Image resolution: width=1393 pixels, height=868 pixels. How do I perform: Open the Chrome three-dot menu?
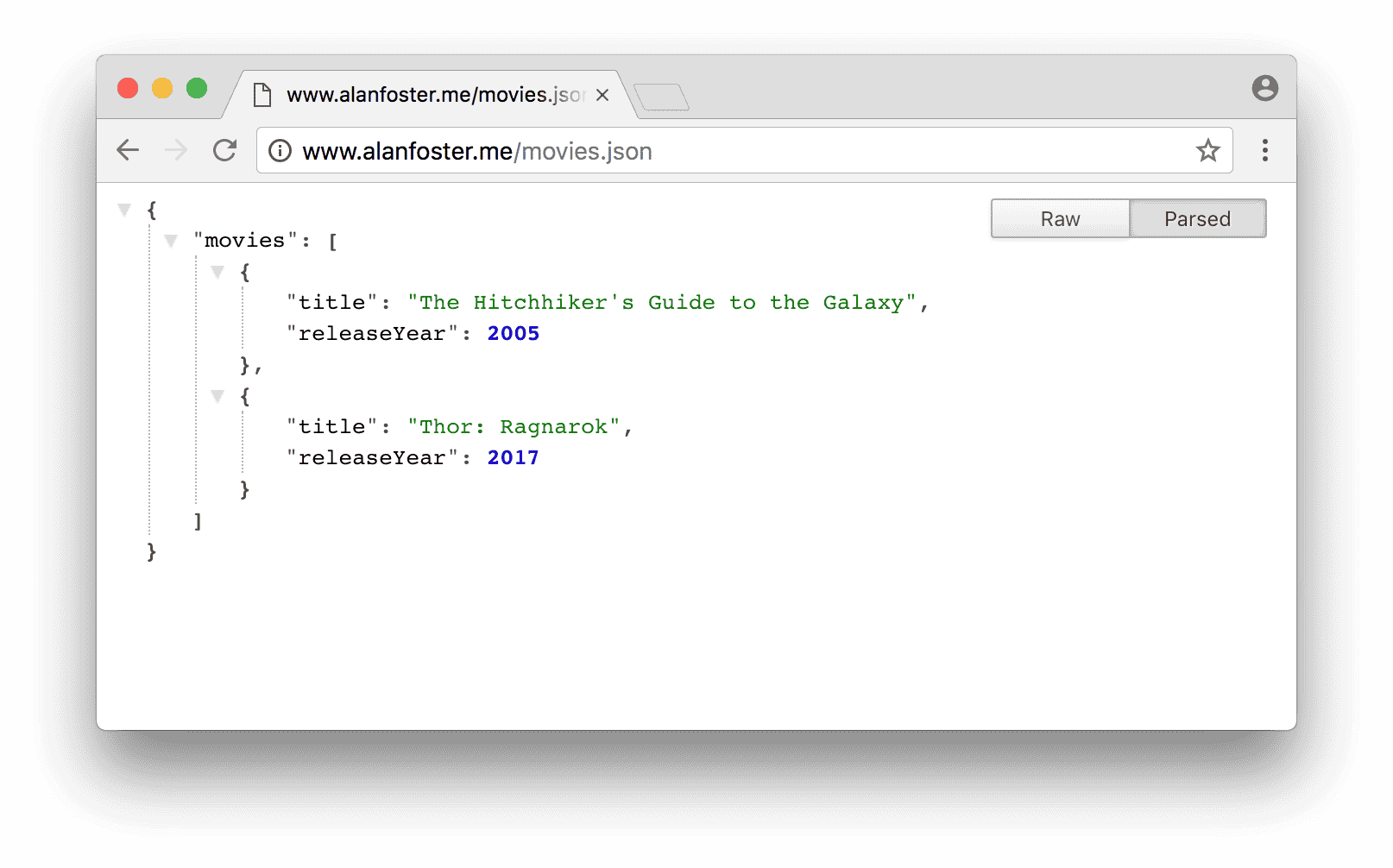(x=1264, y=150)
